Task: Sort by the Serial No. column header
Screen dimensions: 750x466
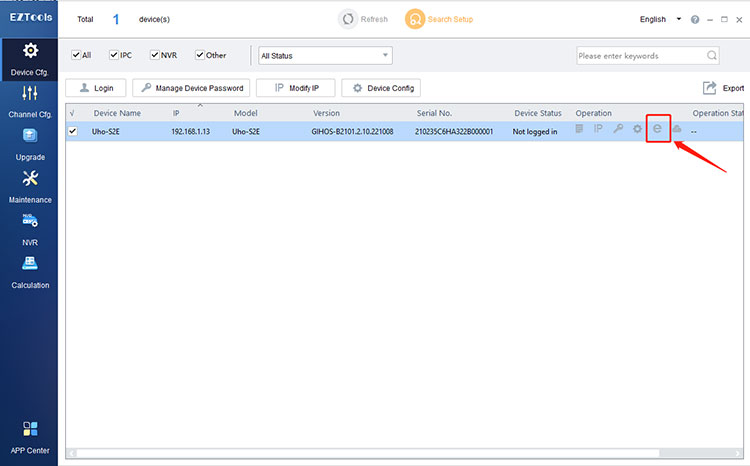Action: click(x=434, y=113)
